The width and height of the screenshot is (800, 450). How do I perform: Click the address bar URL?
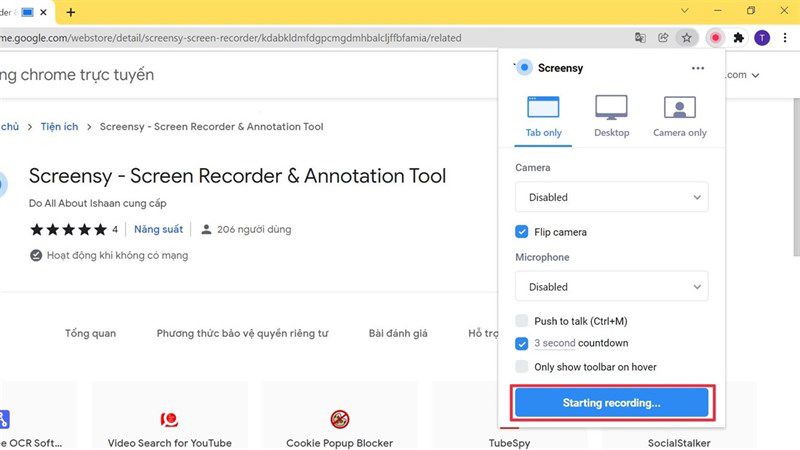(231, 38)
